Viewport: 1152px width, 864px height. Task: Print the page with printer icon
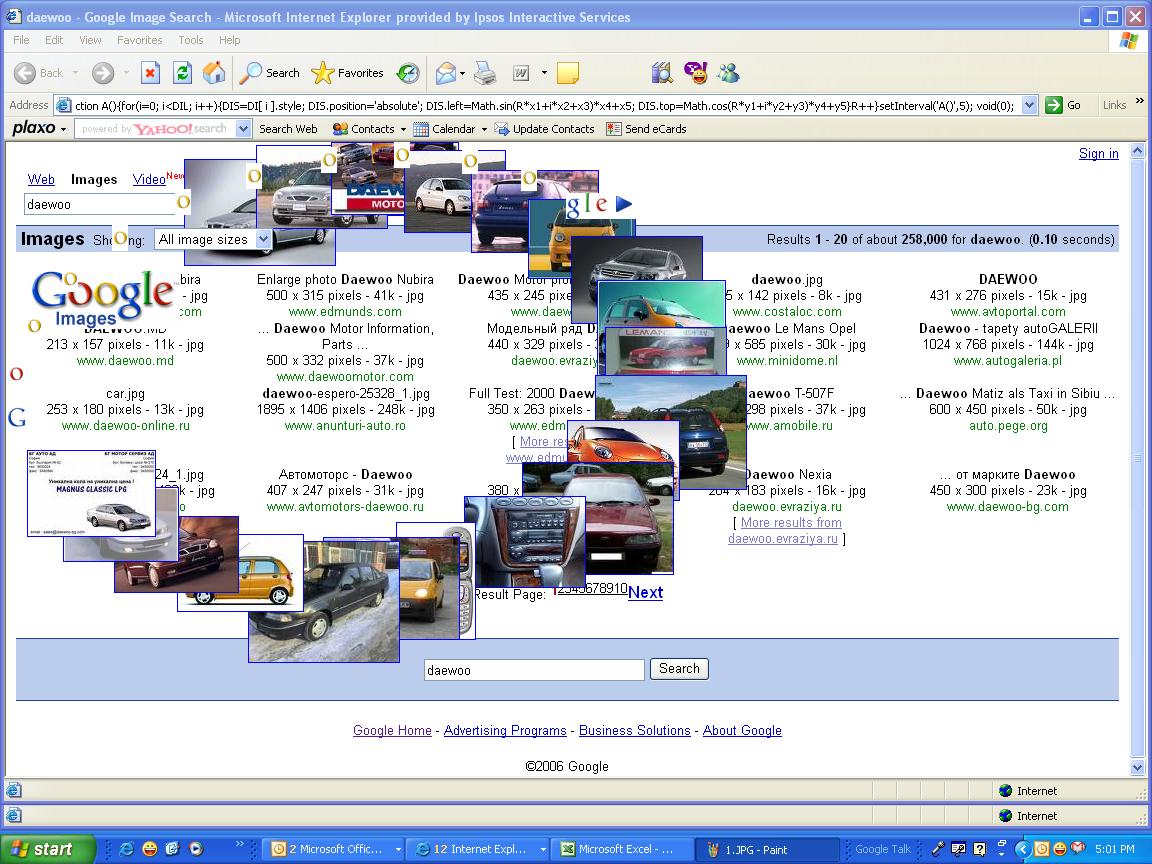coord(485,73)
